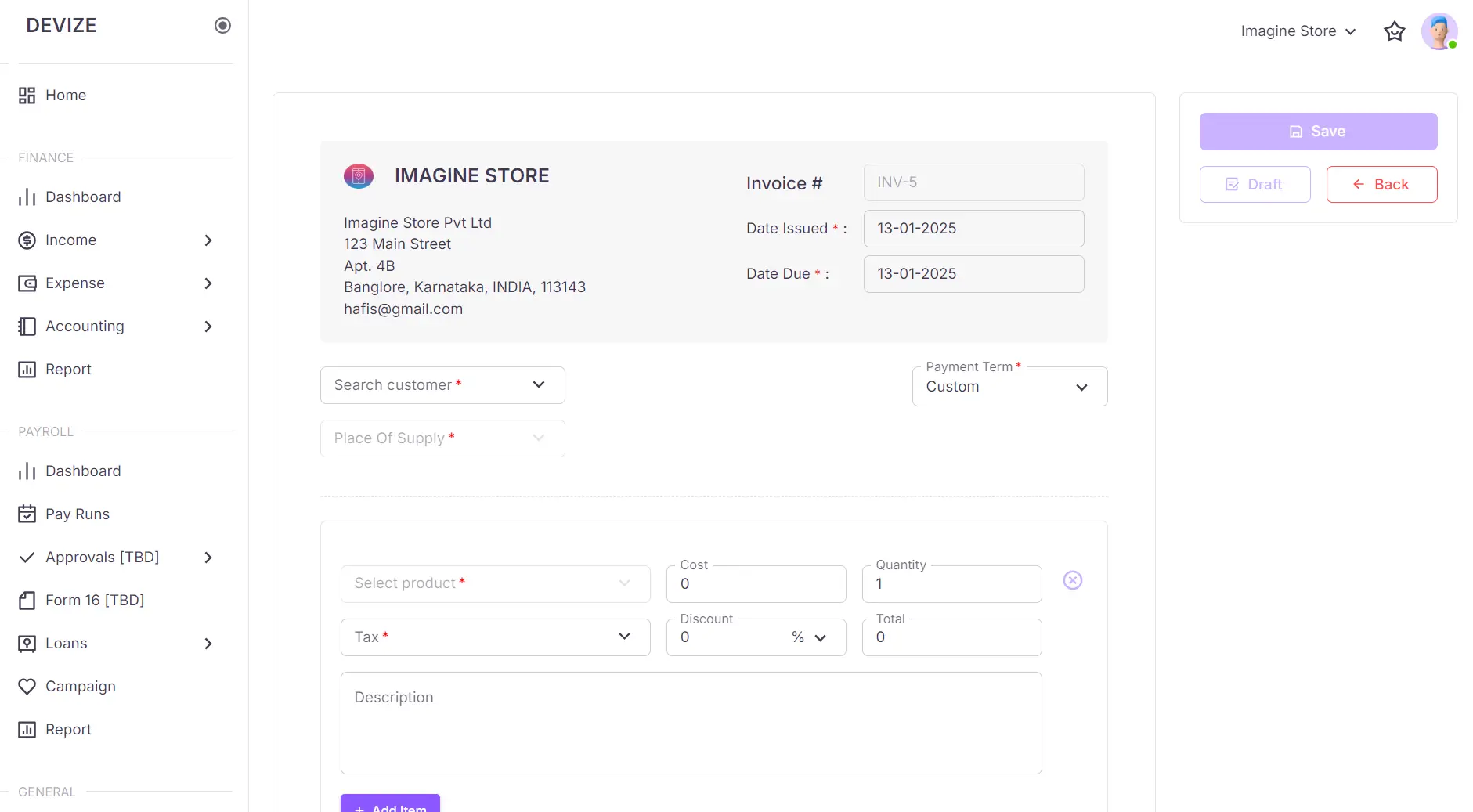
Task: Click the favorites star icon
Action: 1395,31
